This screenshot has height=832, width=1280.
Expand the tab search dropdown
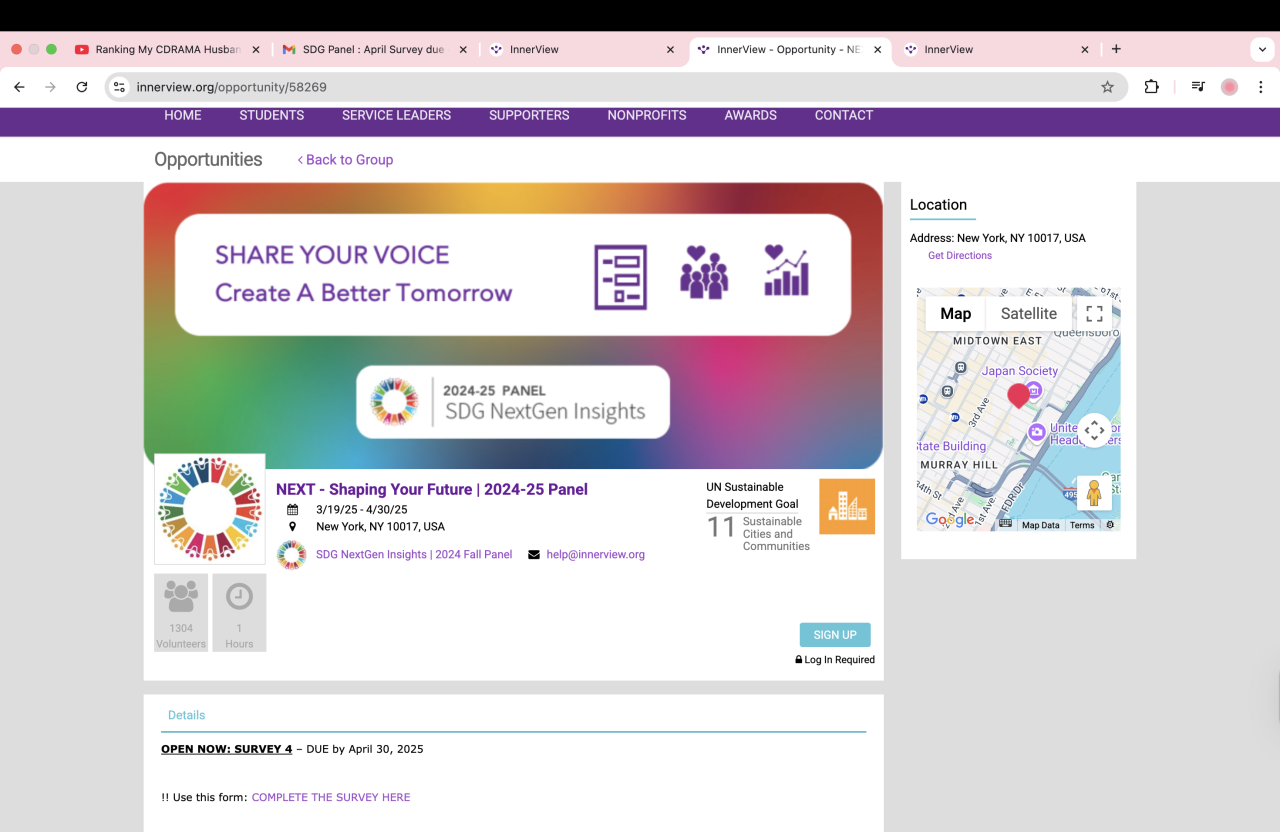coord(1260,49)
